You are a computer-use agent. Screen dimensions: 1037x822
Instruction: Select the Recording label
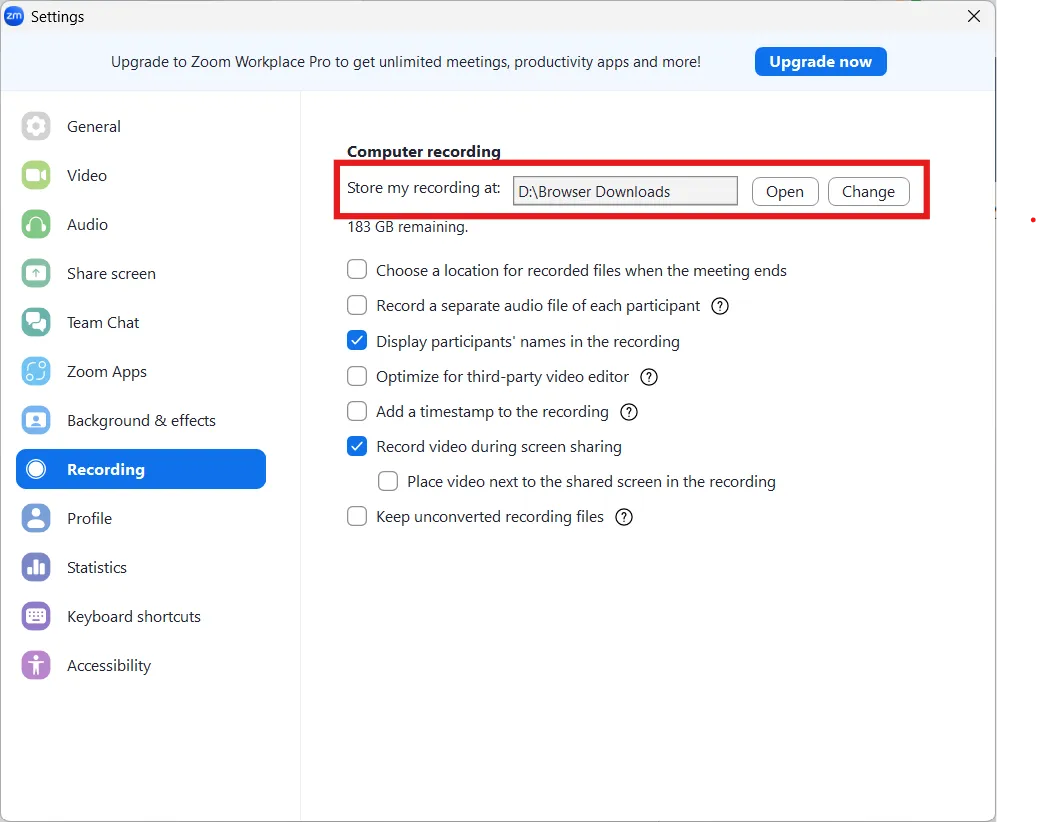[x=106, y=470]
